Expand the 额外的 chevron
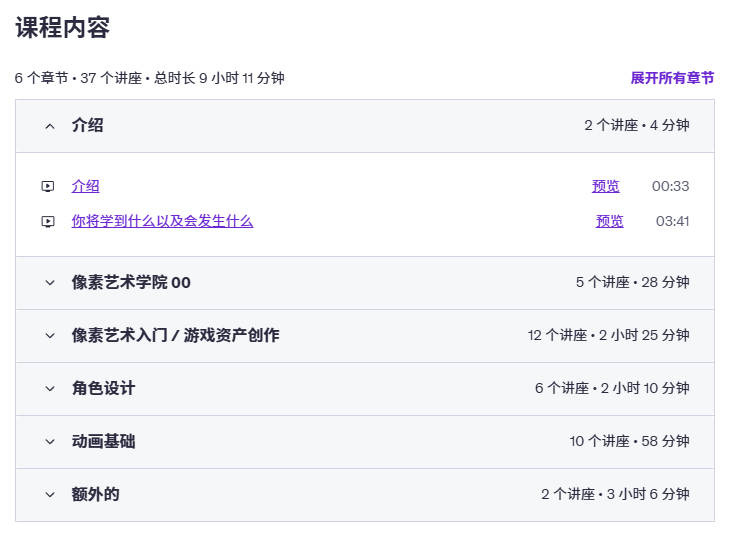The image size is (740, 536). point(50,494)
